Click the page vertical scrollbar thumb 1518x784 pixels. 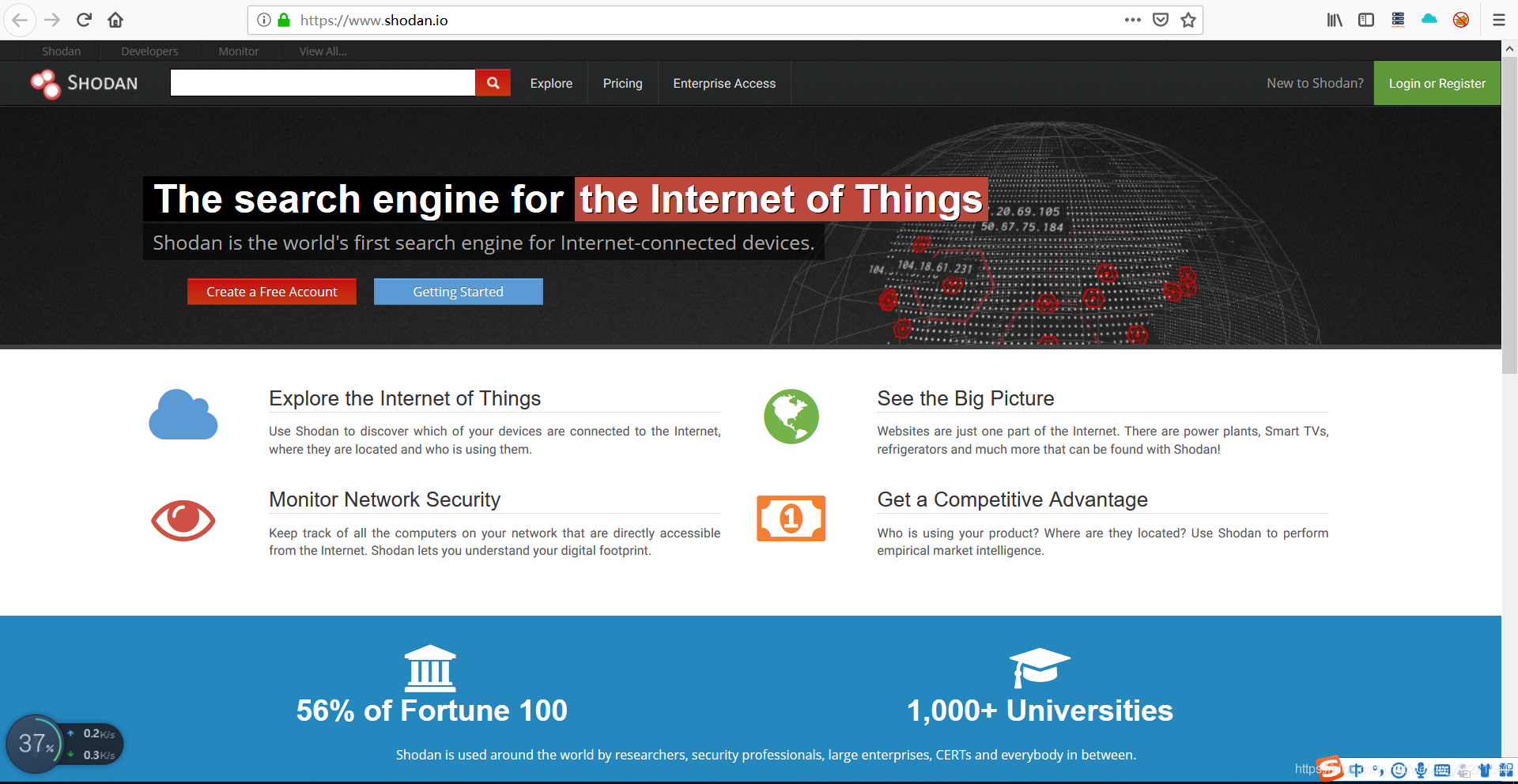(x=1509, y=215)
